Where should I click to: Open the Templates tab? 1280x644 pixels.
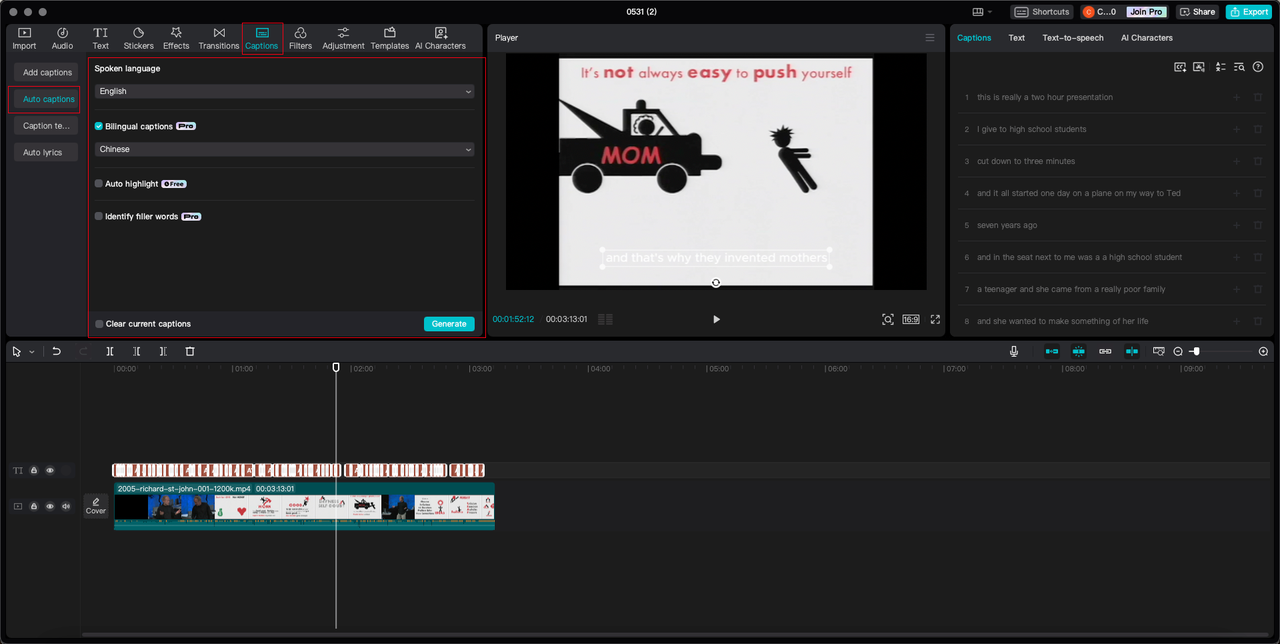pyautogui.click(x=390, y=38)
